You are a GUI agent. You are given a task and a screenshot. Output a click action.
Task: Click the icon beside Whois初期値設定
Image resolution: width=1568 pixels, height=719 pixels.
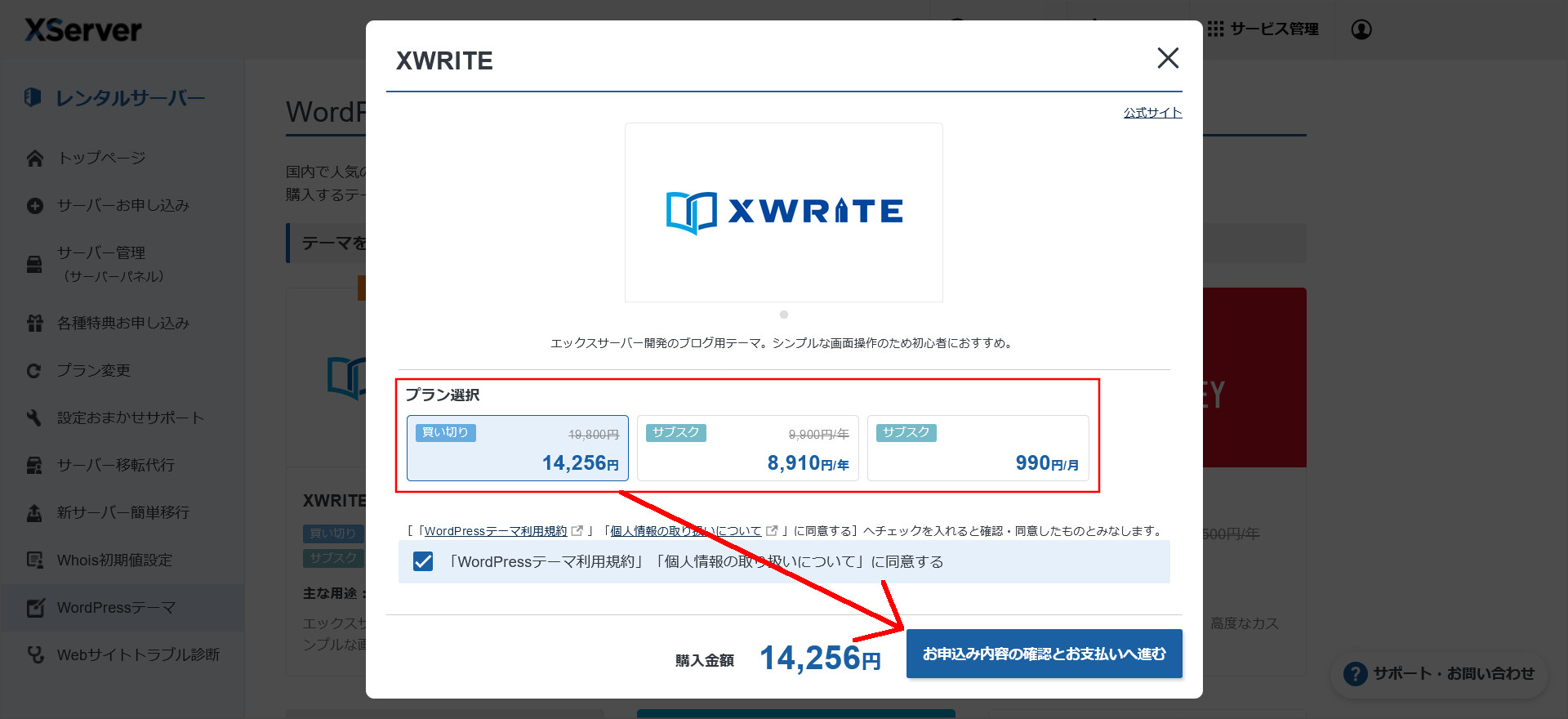click(x=34, y=560)
